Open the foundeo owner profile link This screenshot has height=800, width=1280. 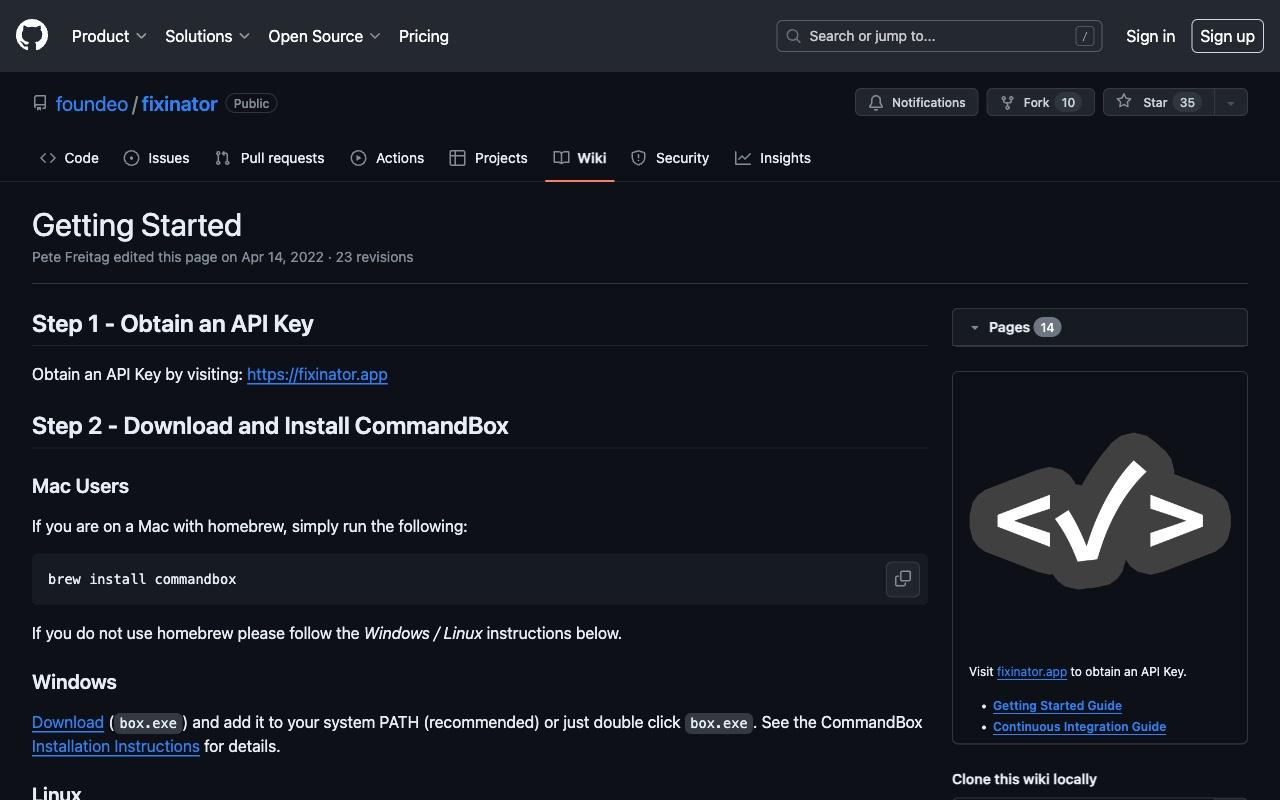click(92, 104)
